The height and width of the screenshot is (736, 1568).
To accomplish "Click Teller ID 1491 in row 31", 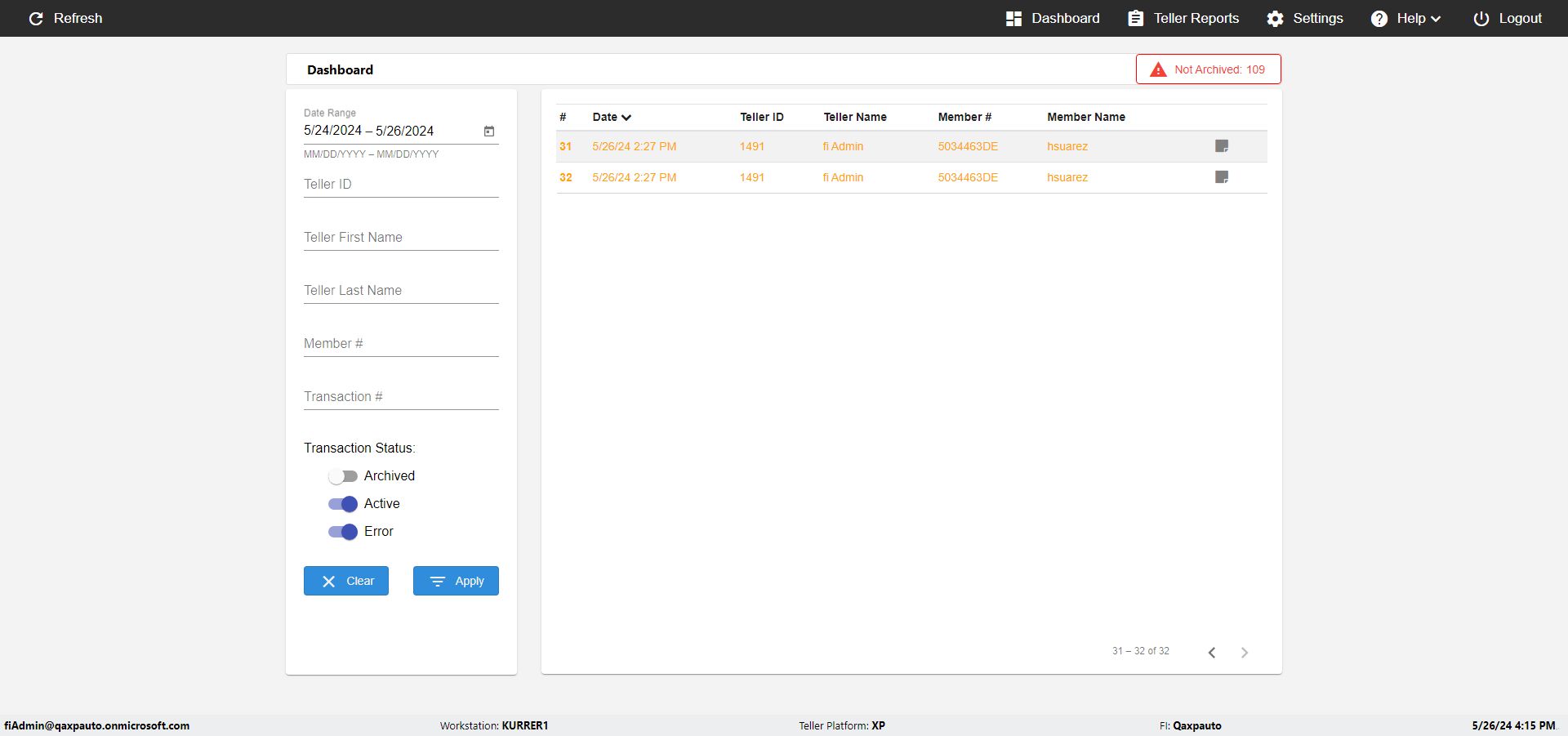I will [752, 146].
